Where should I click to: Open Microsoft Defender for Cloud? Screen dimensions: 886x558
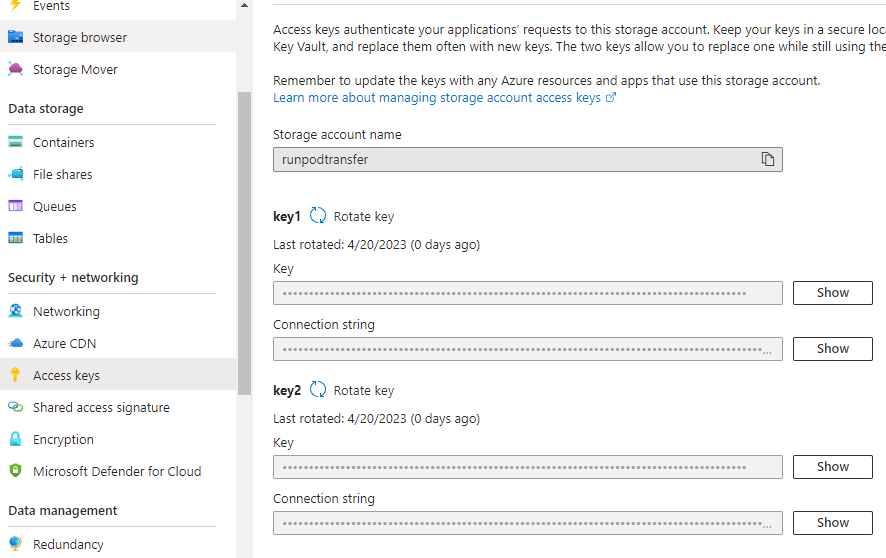(x=117, y=472)
